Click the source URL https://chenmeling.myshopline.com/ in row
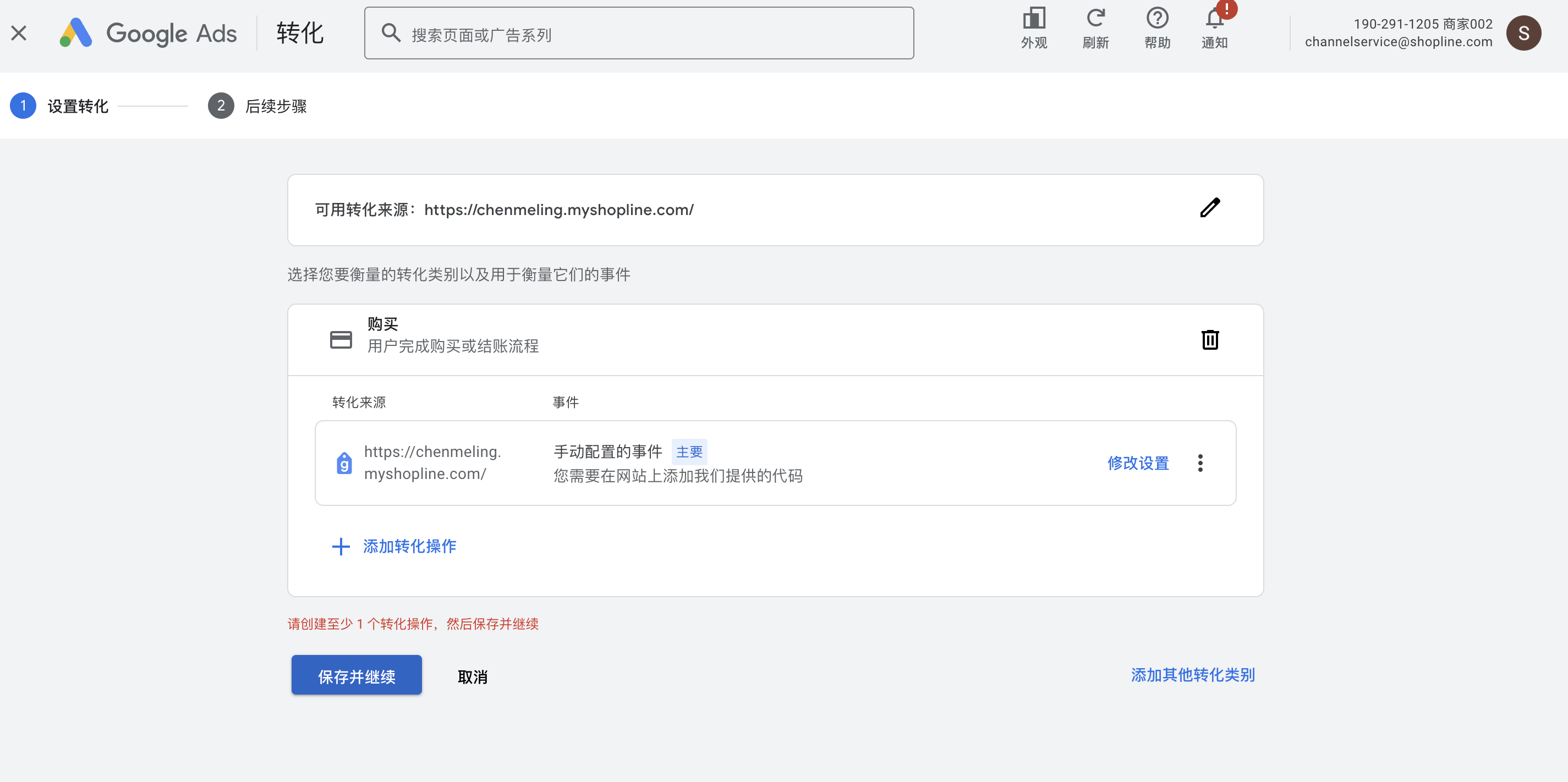The height and width of the screenshot is (782, 1568). [432, 463]
